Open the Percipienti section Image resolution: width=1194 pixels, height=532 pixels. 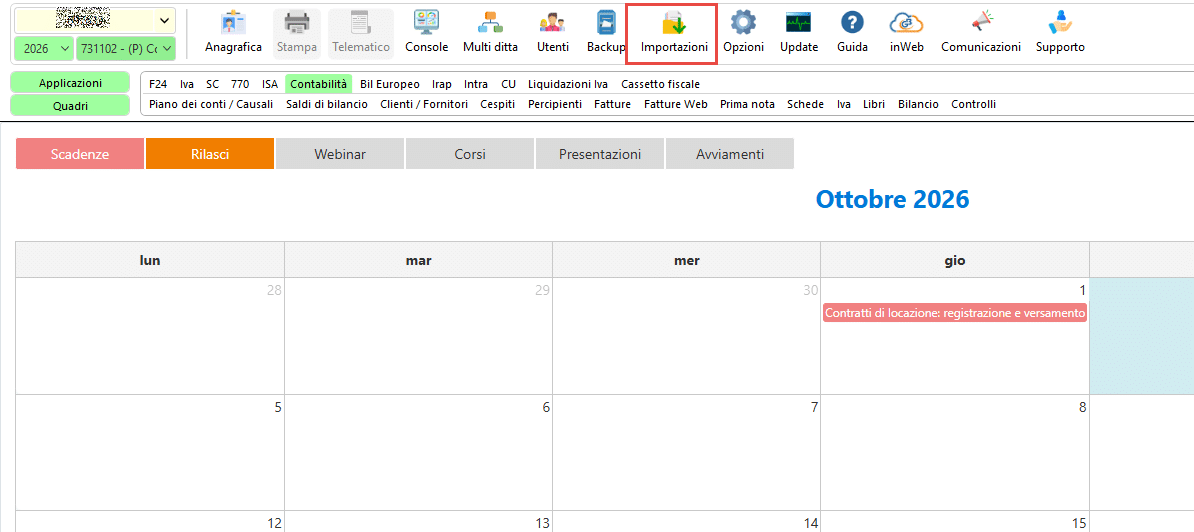click(555, 104)
